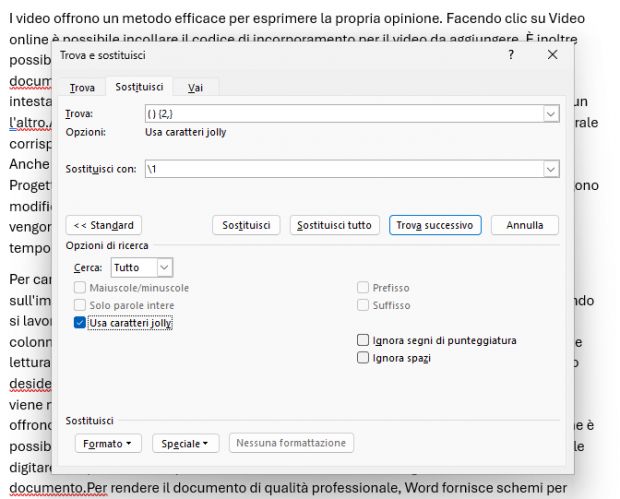
Task: Expand the Trova field history dropdown
Action: [550, 115]
